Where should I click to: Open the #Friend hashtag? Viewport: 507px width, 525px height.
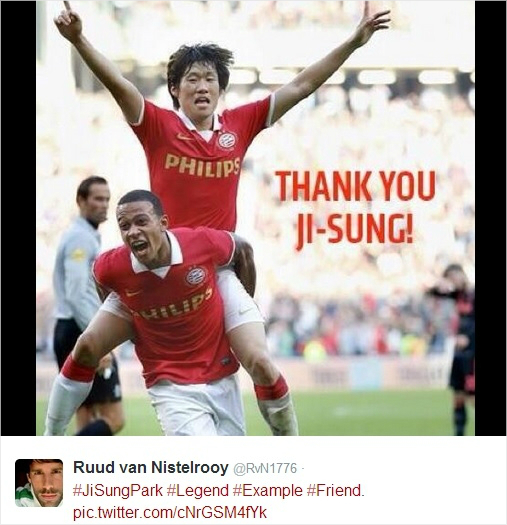tap(335, 491)
